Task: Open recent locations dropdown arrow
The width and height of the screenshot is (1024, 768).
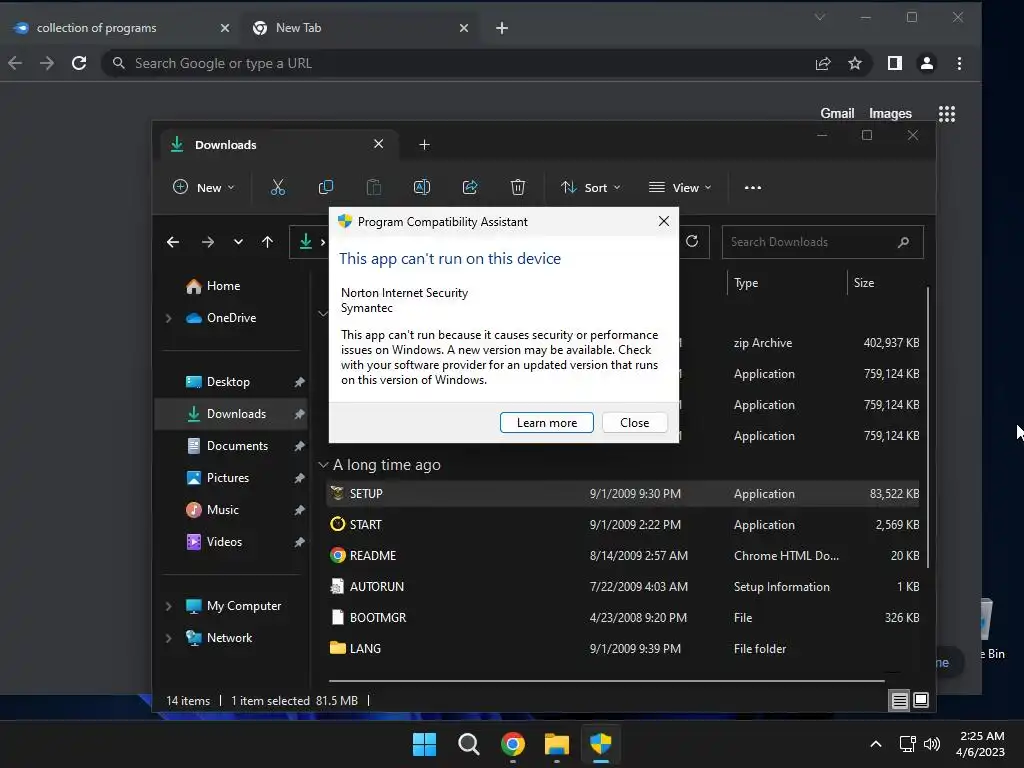Action: 238,242
